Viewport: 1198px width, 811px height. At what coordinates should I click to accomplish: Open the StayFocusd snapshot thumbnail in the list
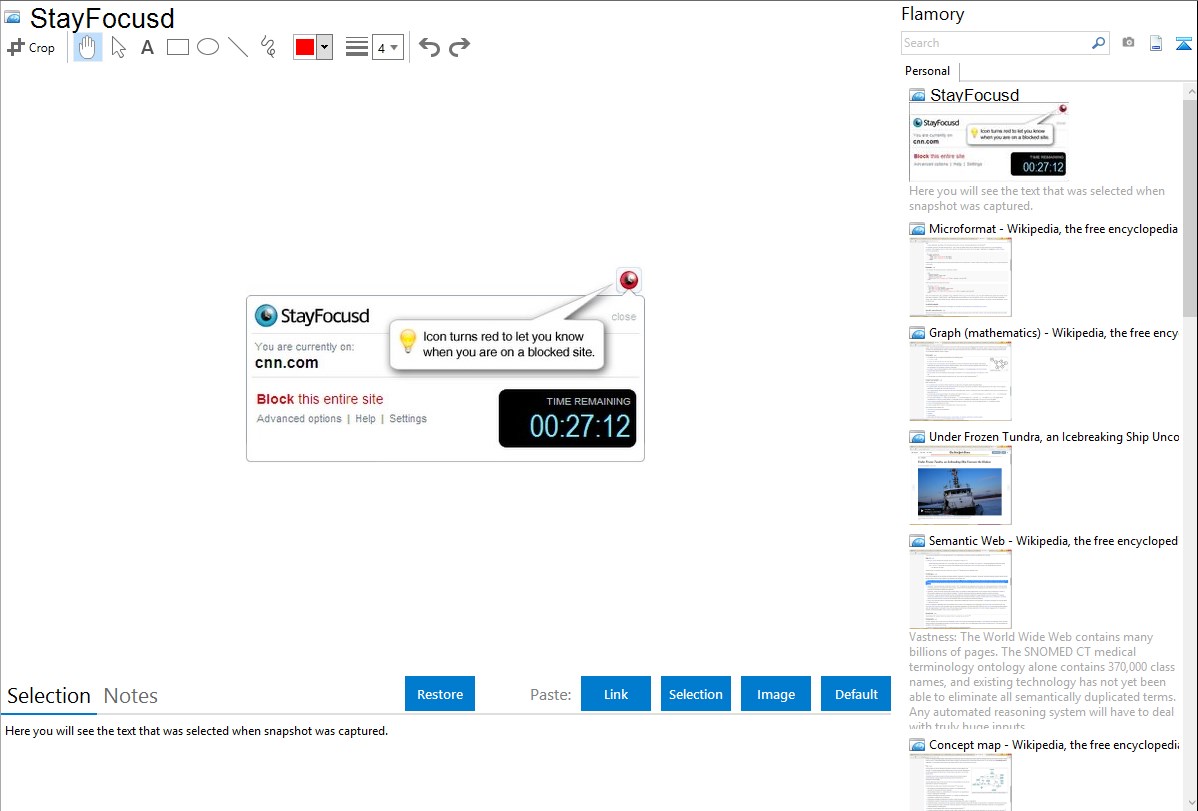[989, 141]
